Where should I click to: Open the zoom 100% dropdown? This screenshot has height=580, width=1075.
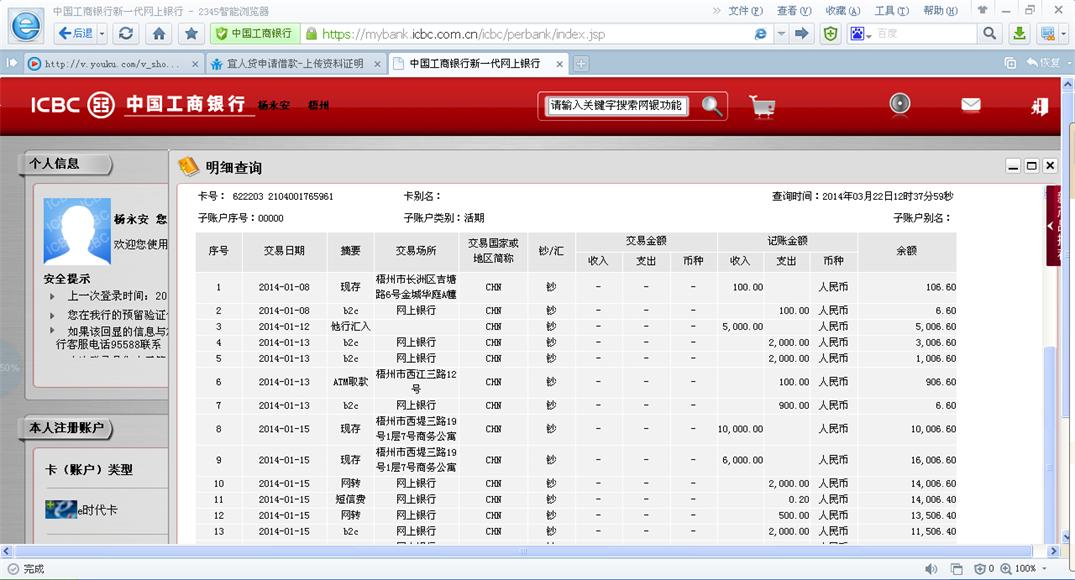click(x=1031, y=569)
